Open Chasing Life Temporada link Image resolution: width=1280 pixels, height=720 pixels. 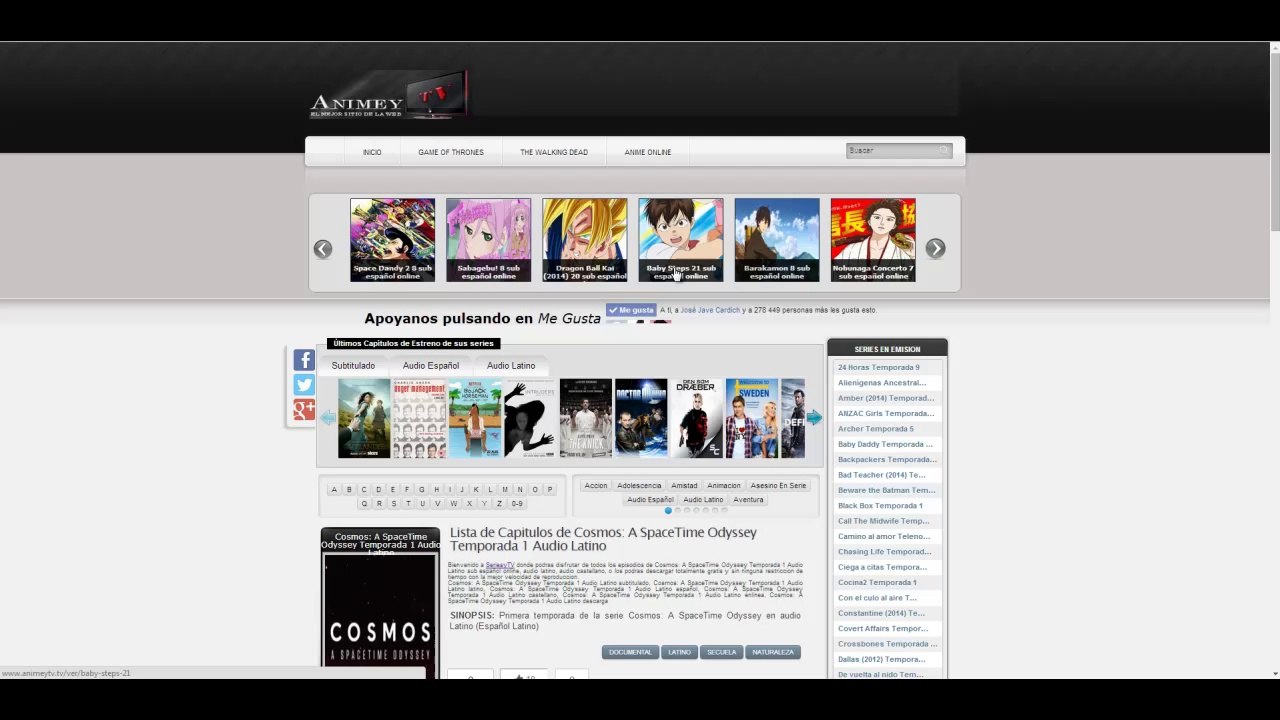(885, 552)
